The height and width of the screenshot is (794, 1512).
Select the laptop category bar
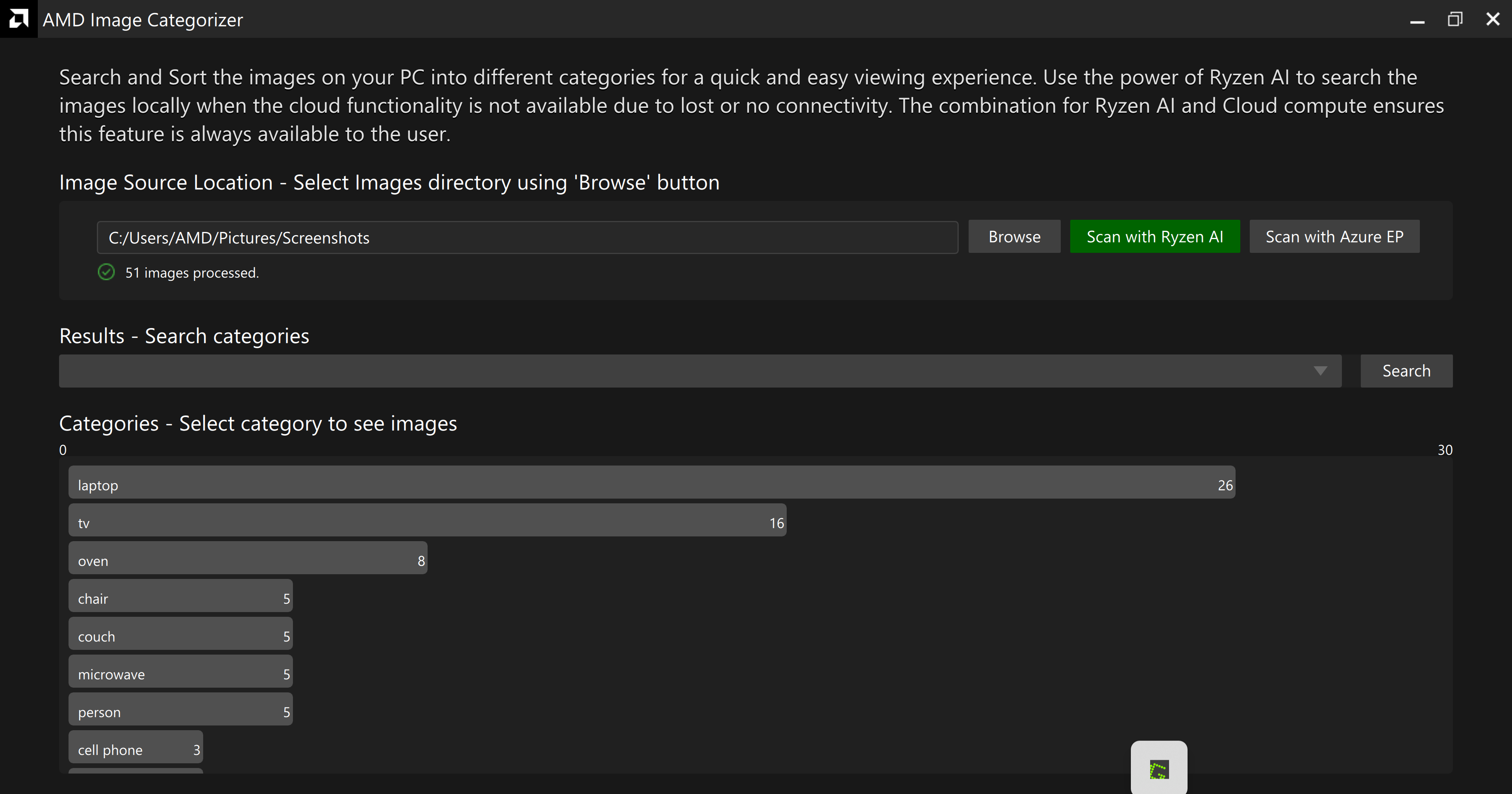point(652,483)
